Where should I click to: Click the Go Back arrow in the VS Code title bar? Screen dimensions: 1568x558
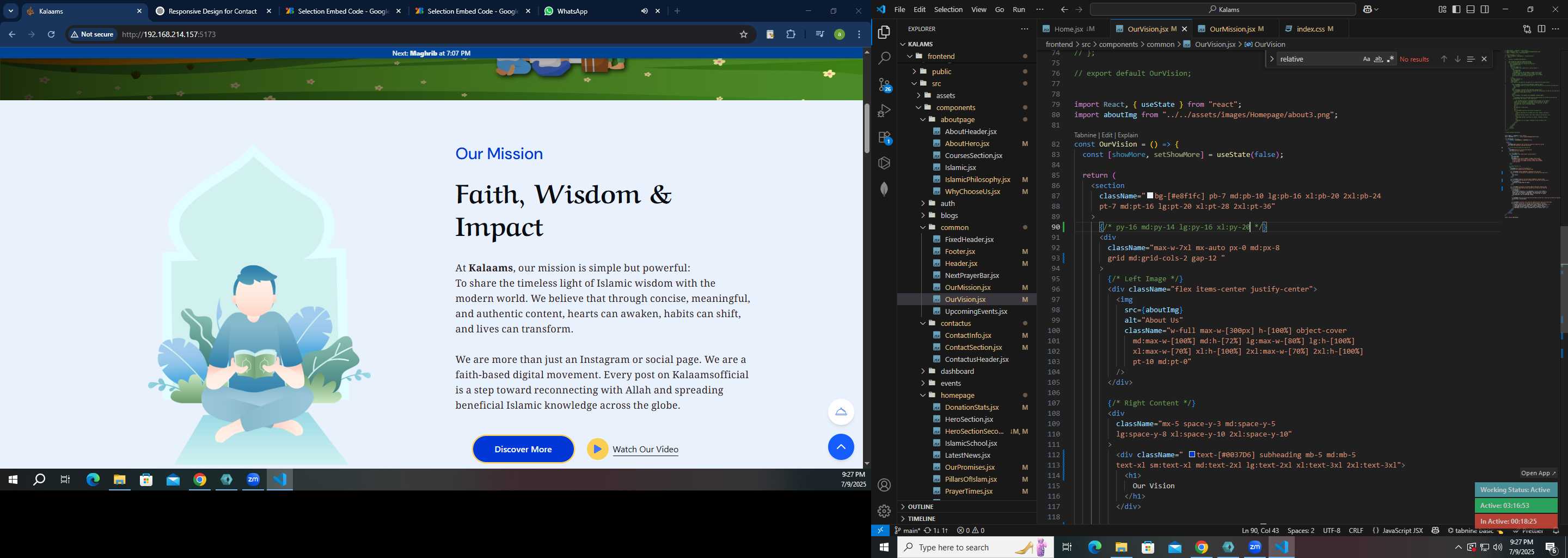[x=1064, y=10]
